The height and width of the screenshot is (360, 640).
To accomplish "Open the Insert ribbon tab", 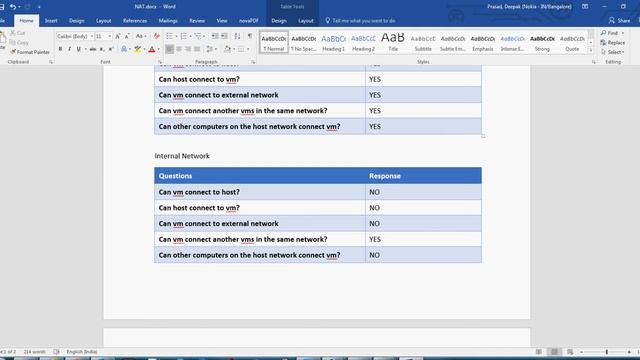I will 51,20.
